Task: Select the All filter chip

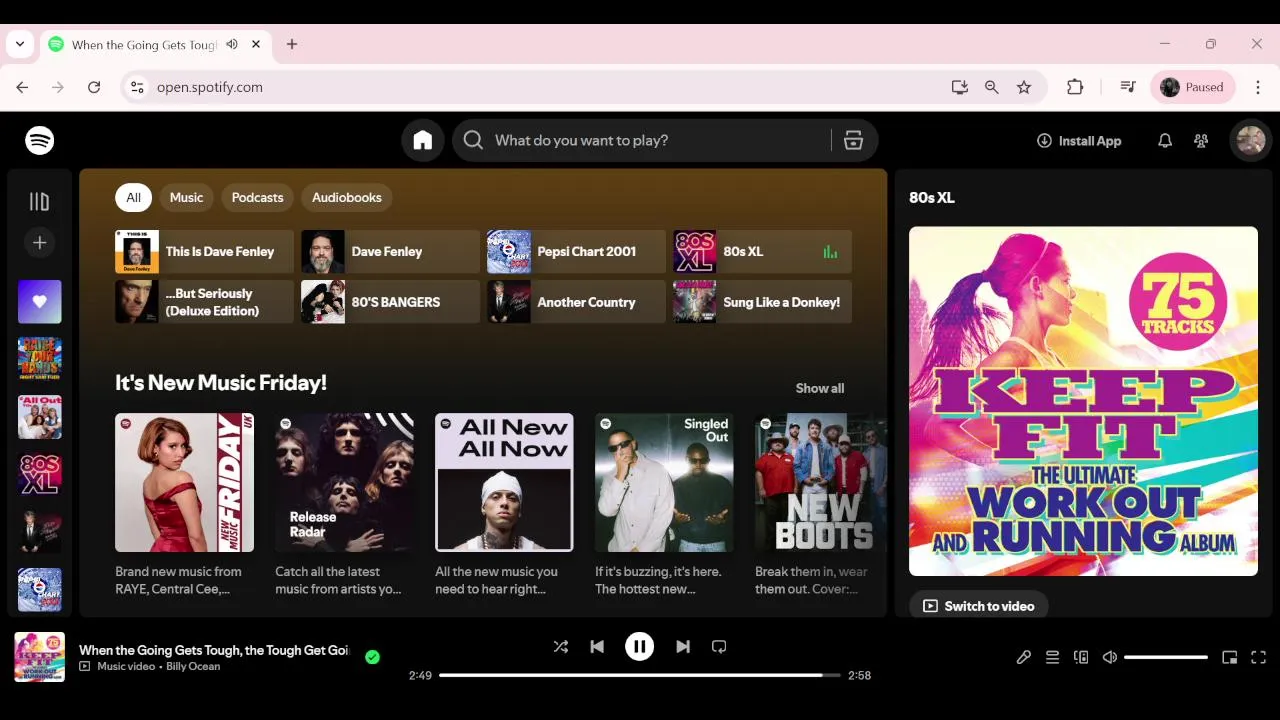Action: point(133,198)
